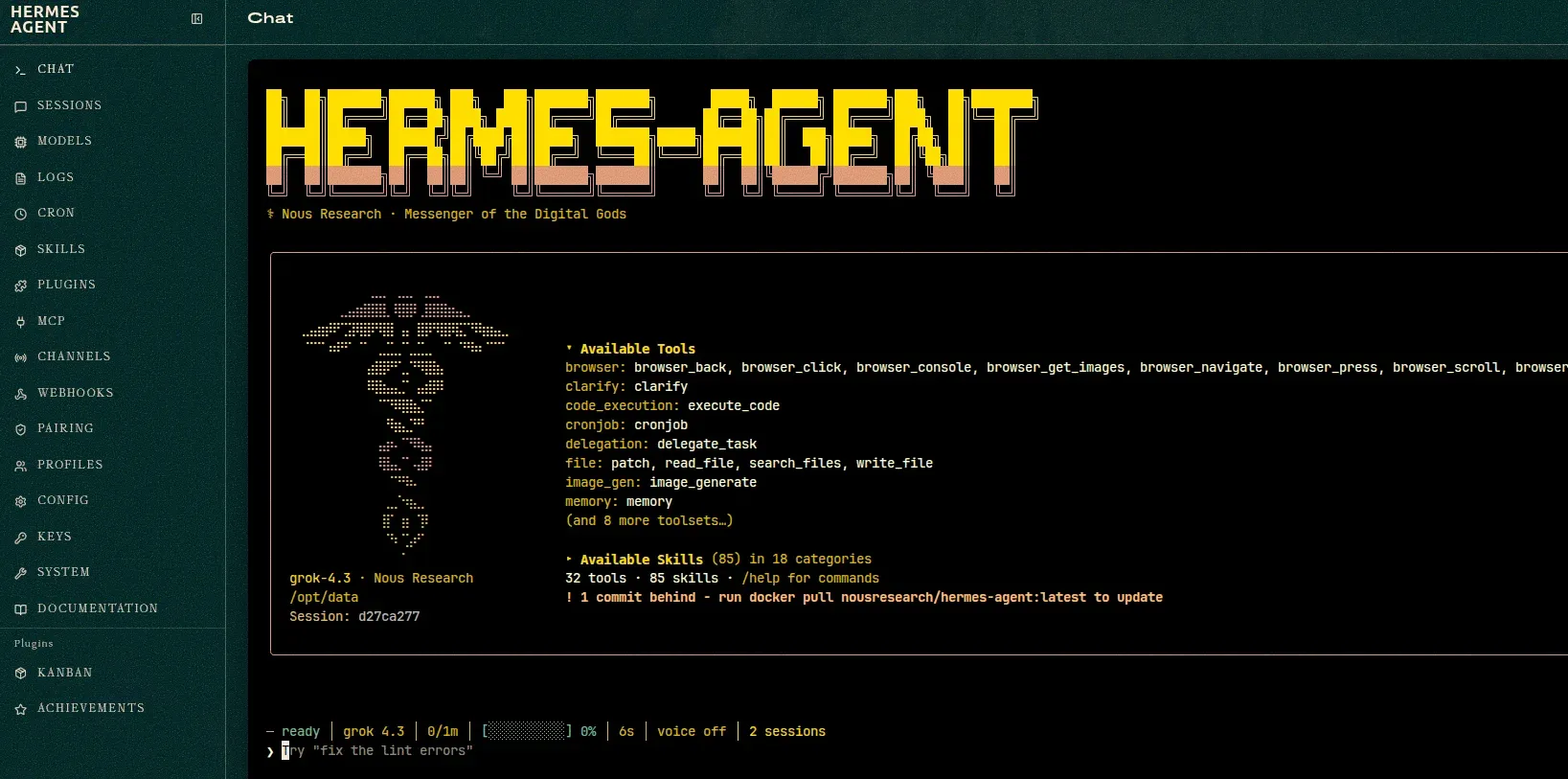1568x779 pixels.
Task: Click the 'search_files' tool name
Action: pos(795,464)
